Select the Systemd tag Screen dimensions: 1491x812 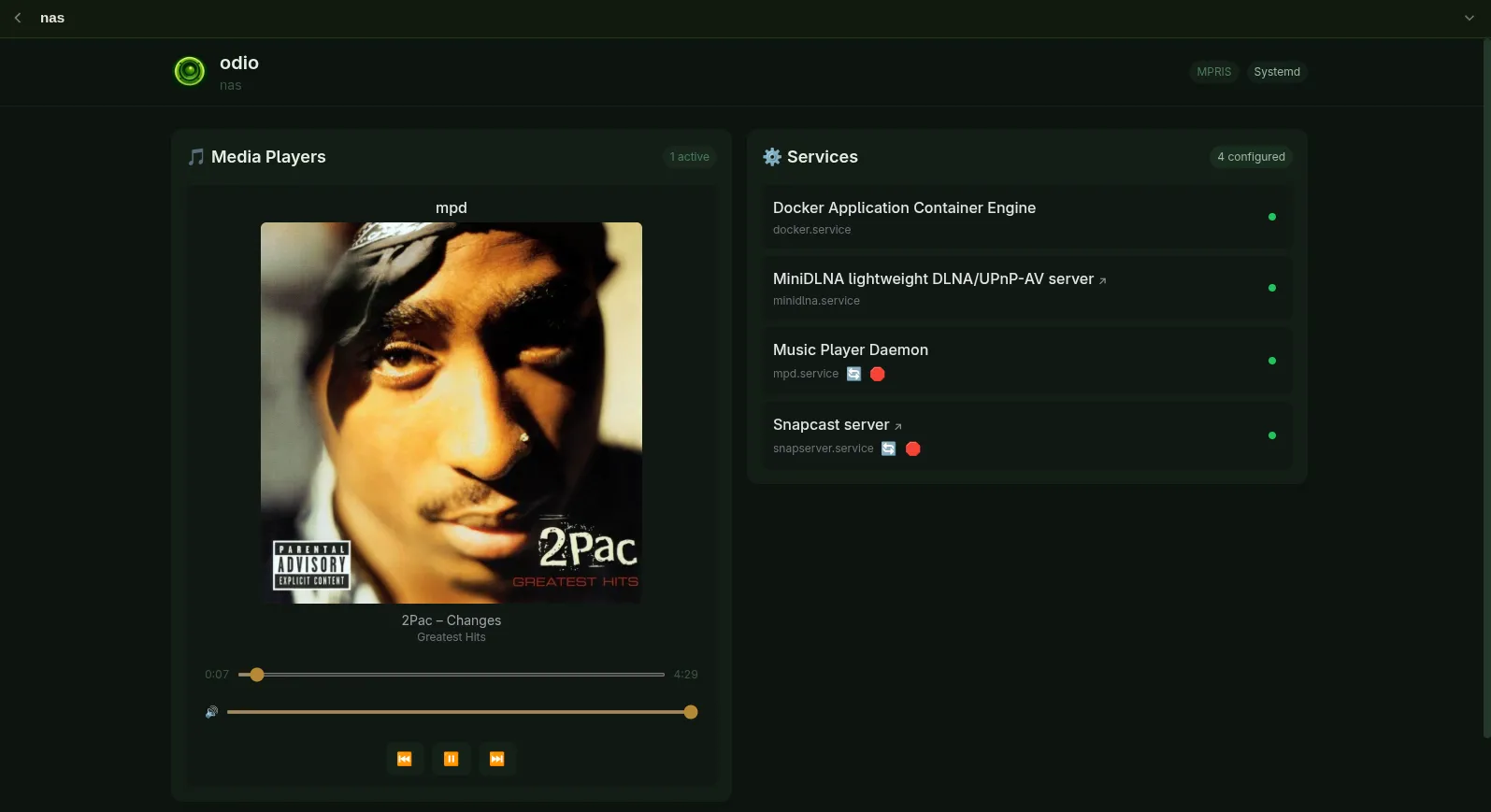point(1276,72)
